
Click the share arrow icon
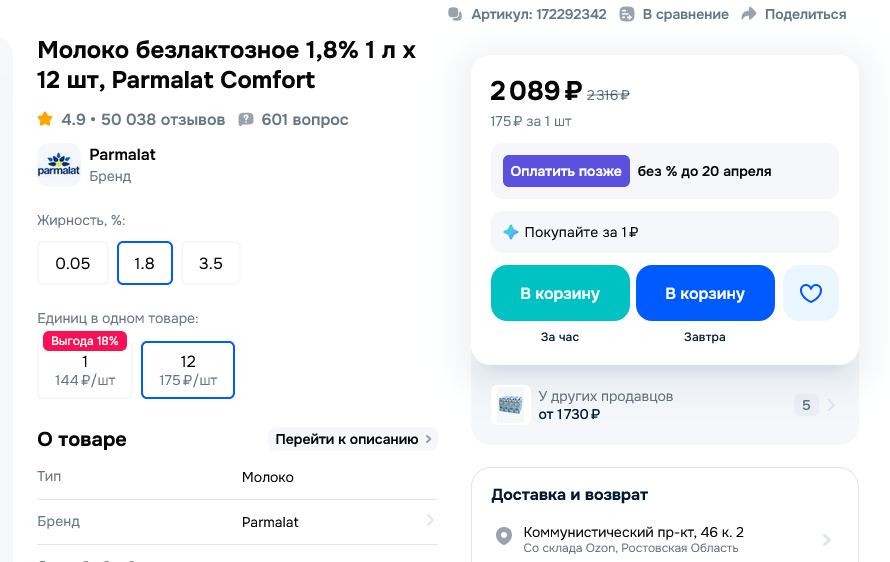coord(749,14)
